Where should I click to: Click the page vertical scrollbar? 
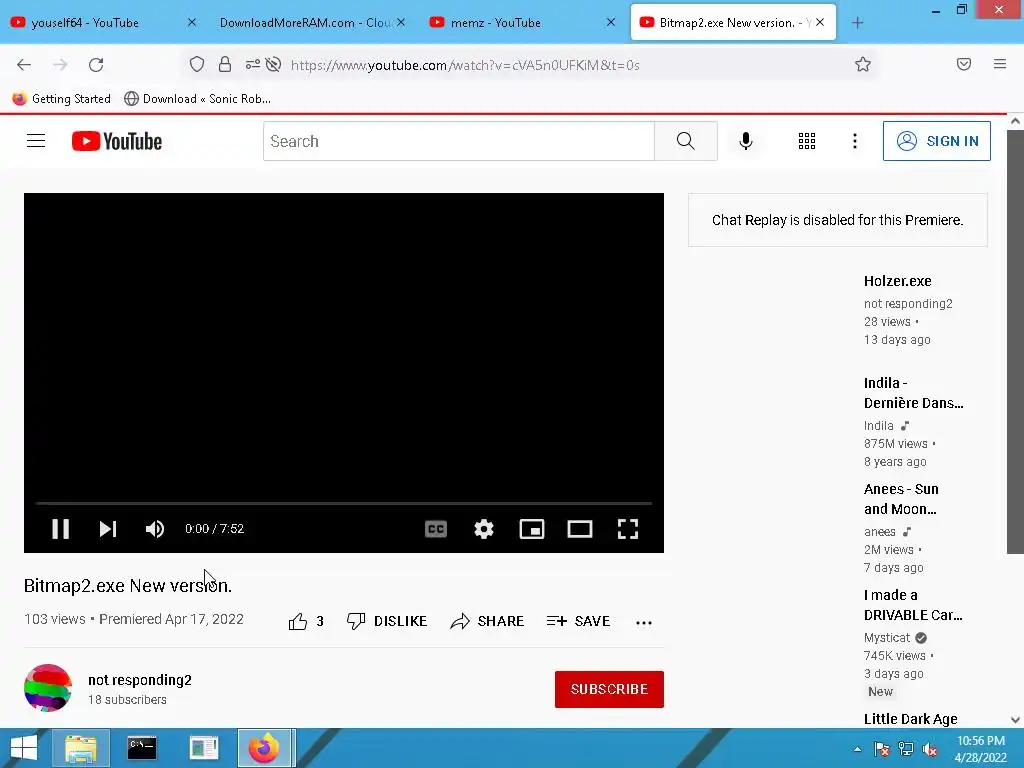[x=1015, y=340]
